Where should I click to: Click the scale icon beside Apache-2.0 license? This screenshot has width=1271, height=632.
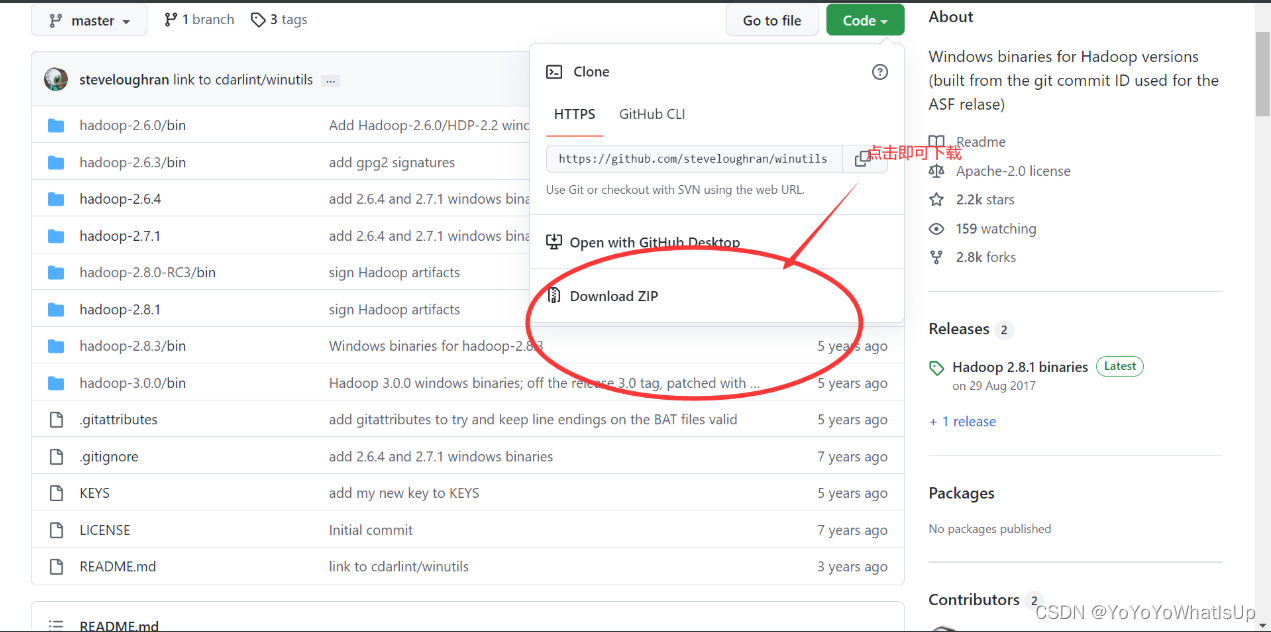pyautogui.click(x=936, y=171)
